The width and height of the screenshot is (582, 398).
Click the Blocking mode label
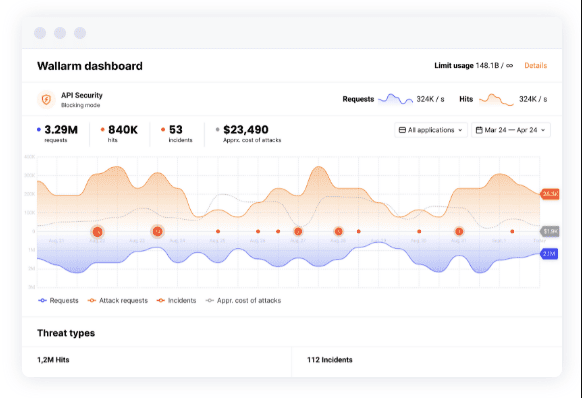pos(81,105)
